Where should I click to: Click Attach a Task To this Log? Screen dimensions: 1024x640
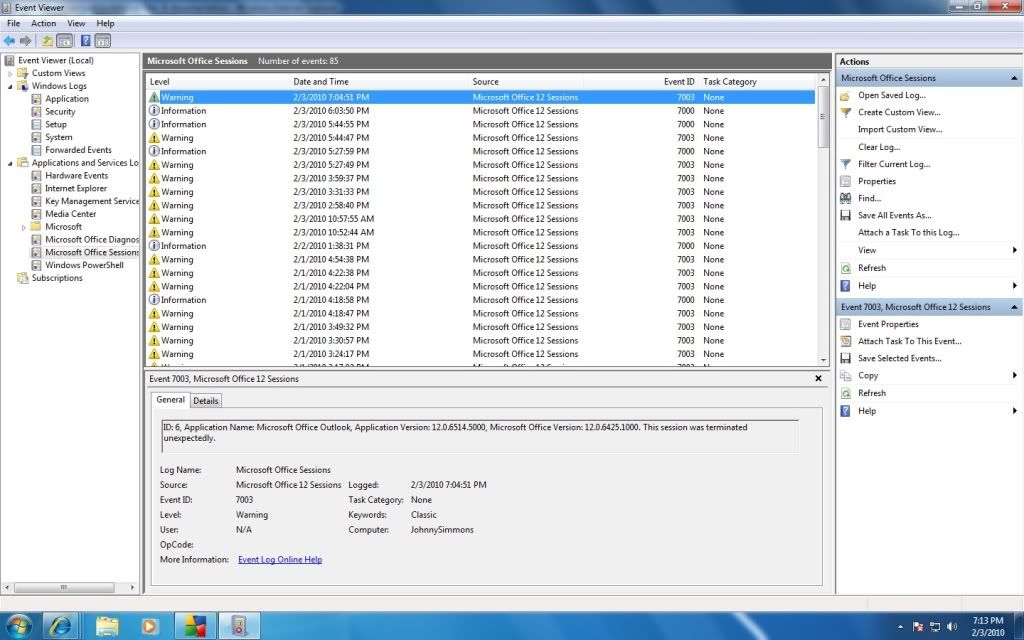coord(908,232)
